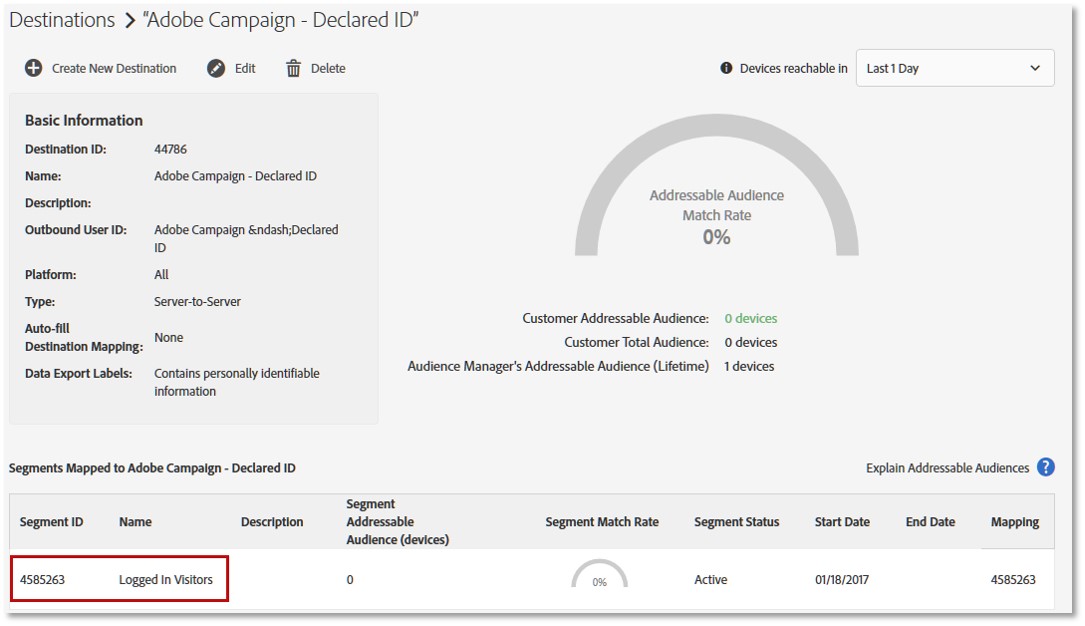
Task: Sort by Segment Status column header
Action: coord(736,522)
